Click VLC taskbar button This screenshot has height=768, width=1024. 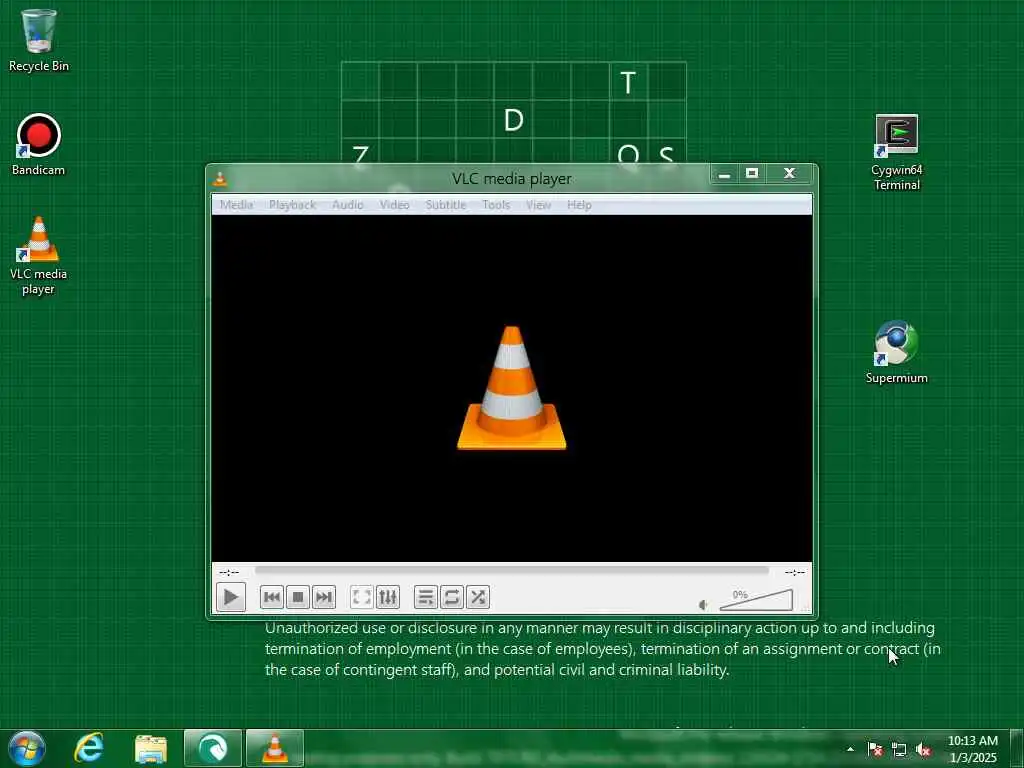tap(275, 748)
